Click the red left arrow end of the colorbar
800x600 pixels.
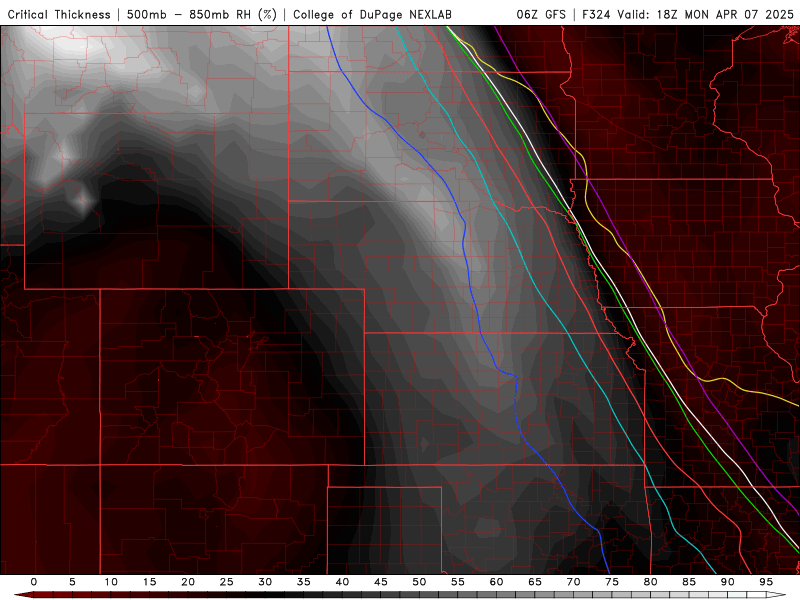[x=23, y=595]
